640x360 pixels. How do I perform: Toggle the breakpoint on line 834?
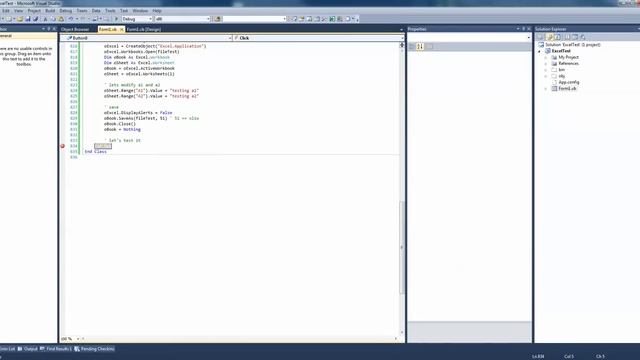[62, 146]
